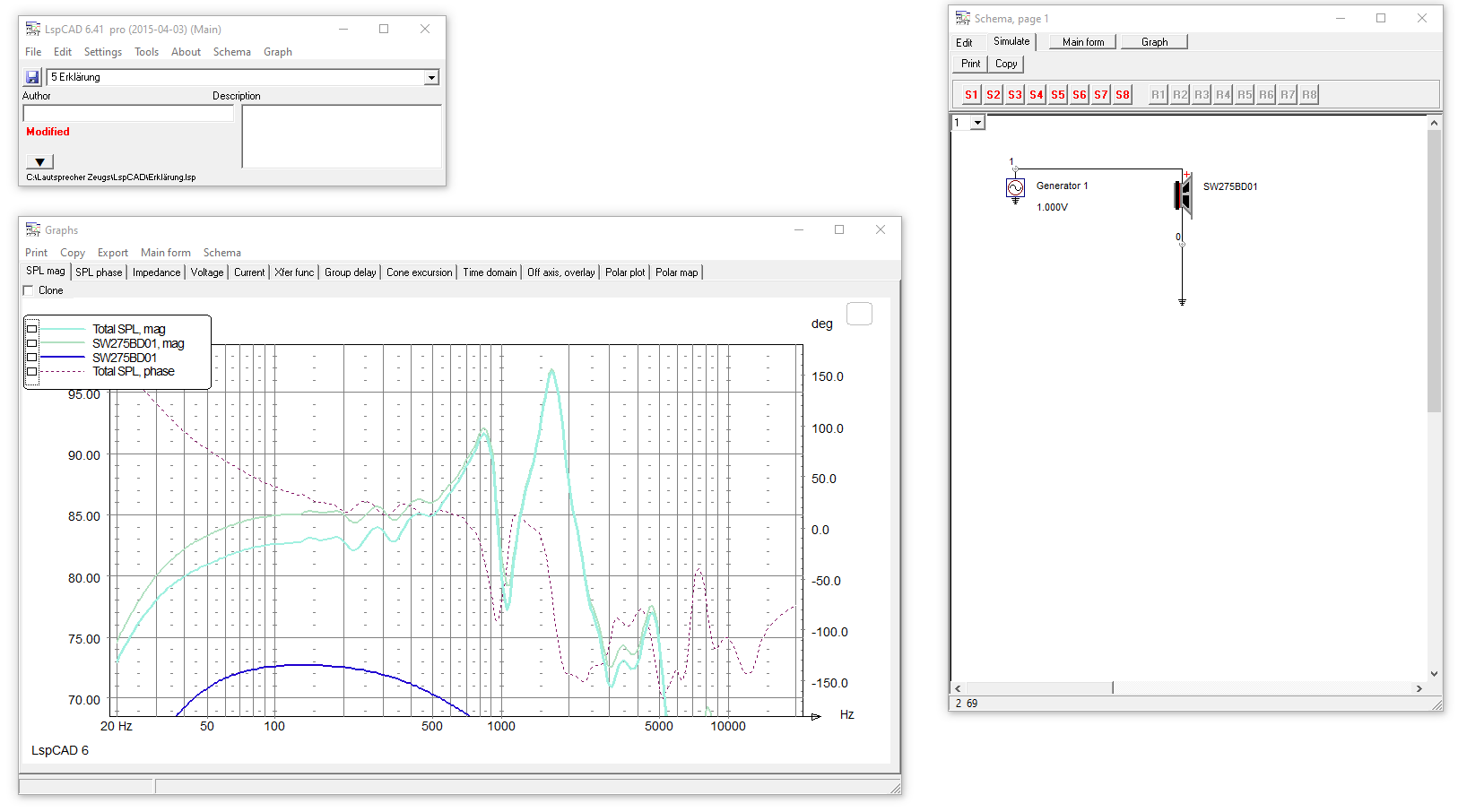Click the black down-arrow expander under Modified
This screenshot has height=812, width=1458.
[40, 161]
